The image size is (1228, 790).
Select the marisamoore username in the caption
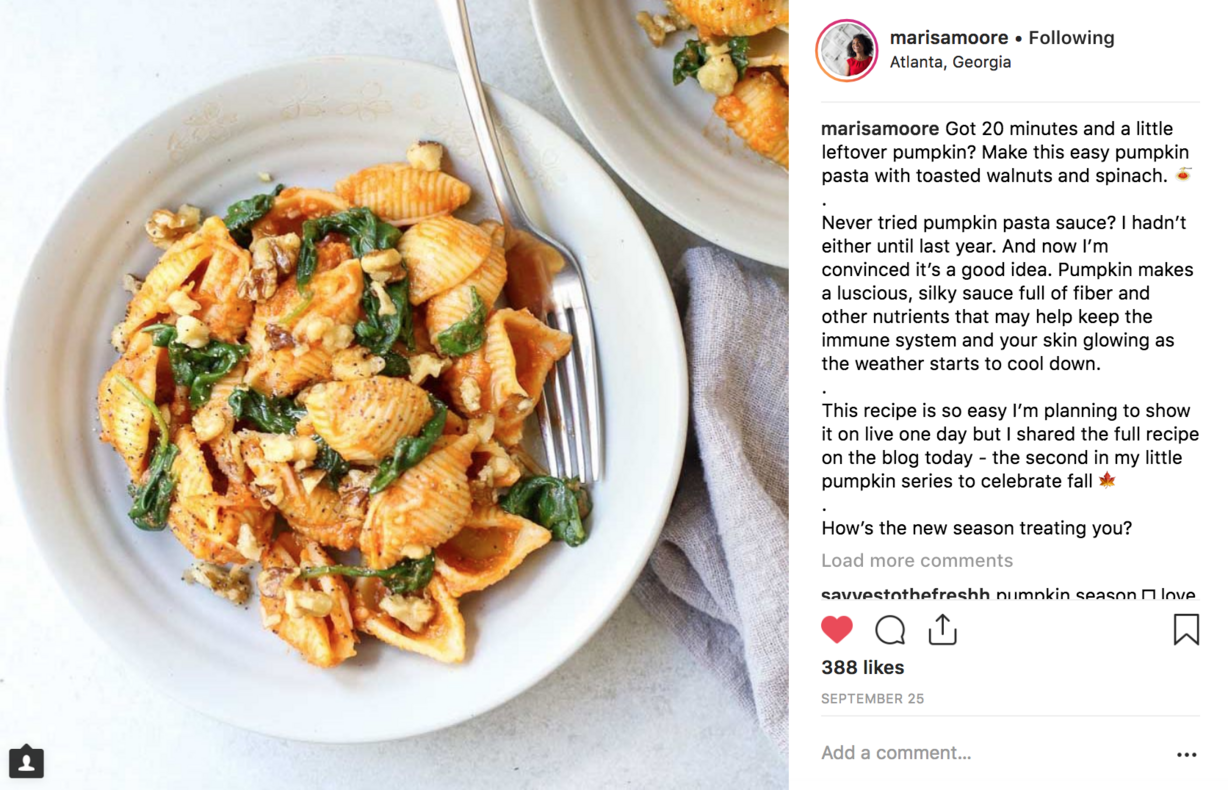tap(880, 129)
